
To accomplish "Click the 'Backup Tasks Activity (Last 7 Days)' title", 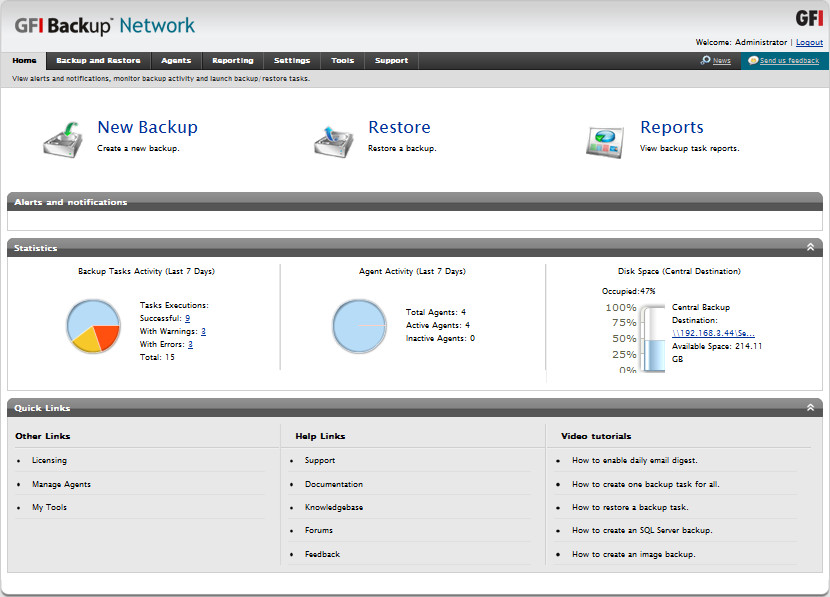I will [x=147, y=271].
